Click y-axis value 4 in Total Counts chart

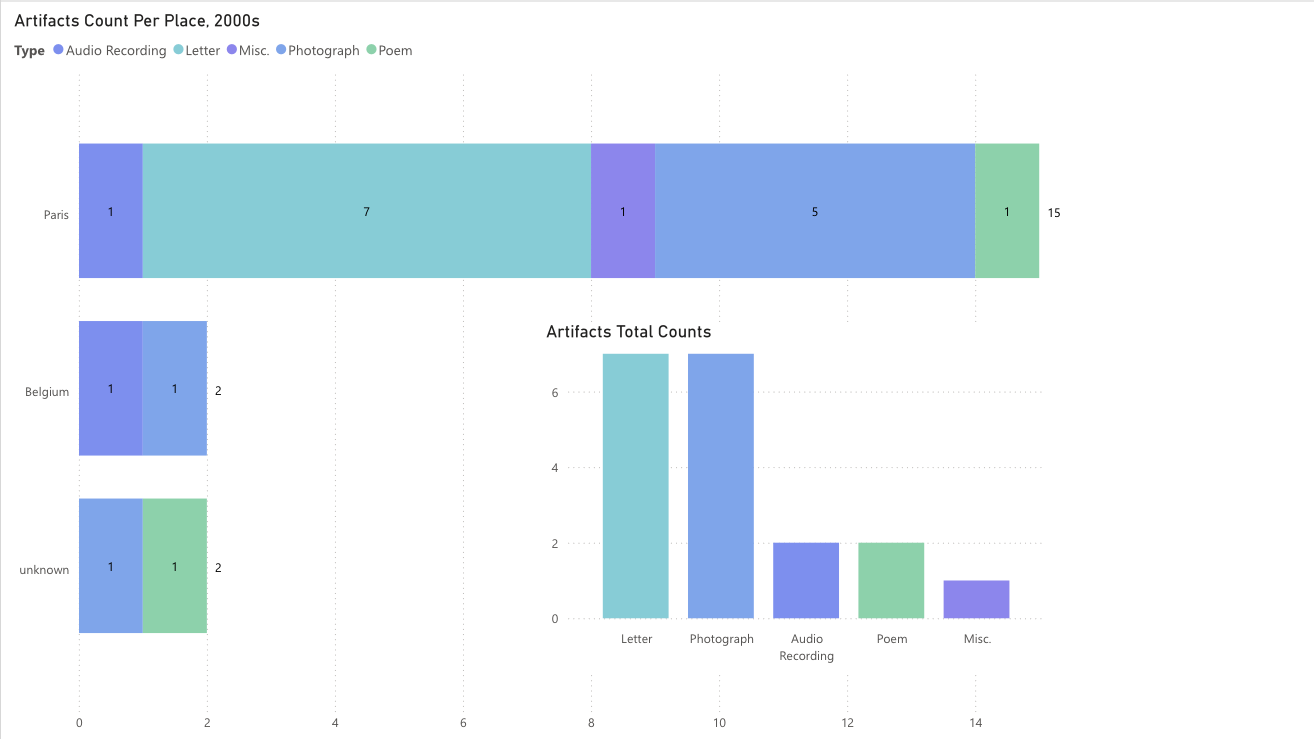(x=554, y=468)
